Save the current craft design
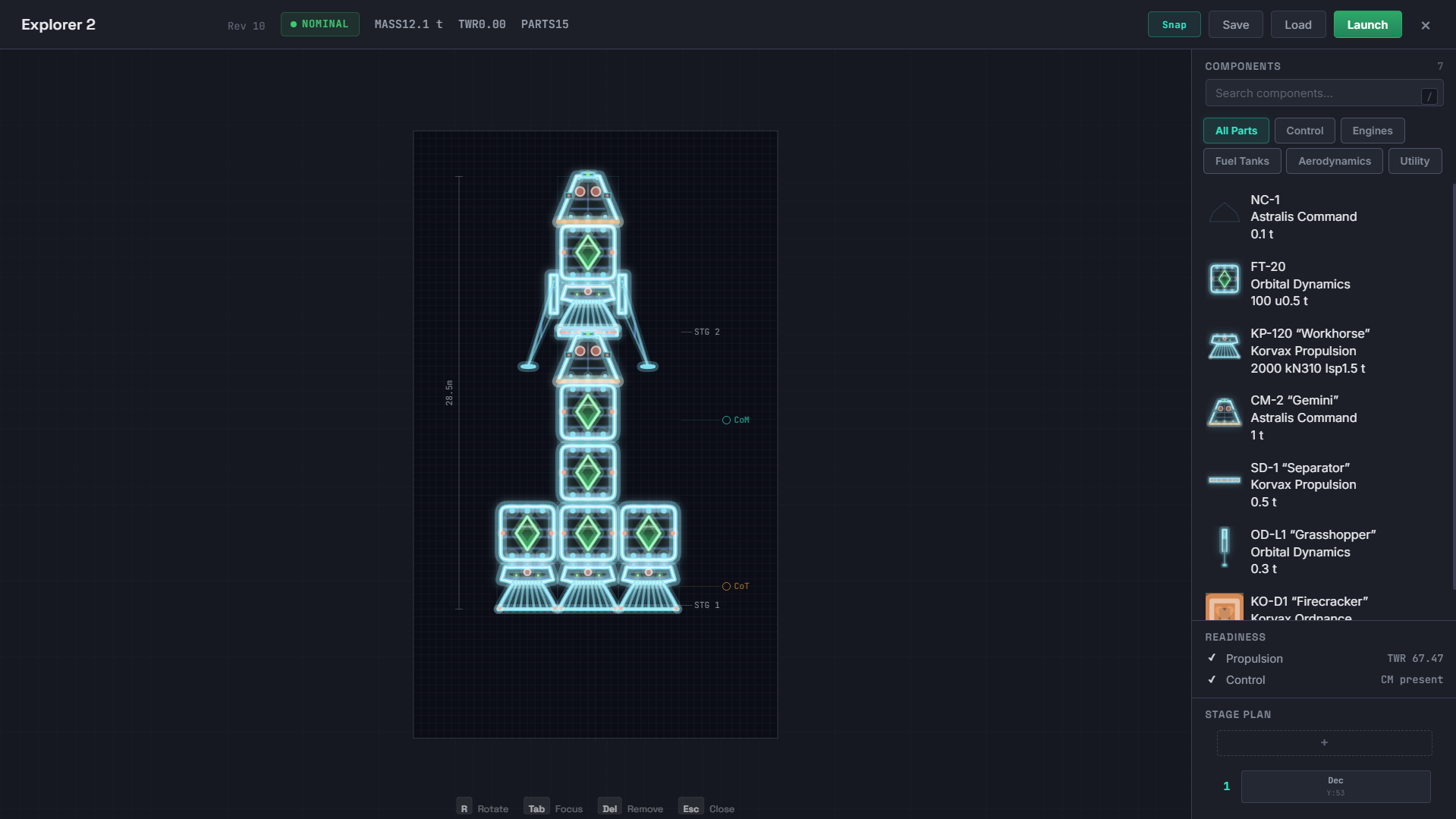This screenshot has height=819, width=1456. click(x=1235, y=24)
